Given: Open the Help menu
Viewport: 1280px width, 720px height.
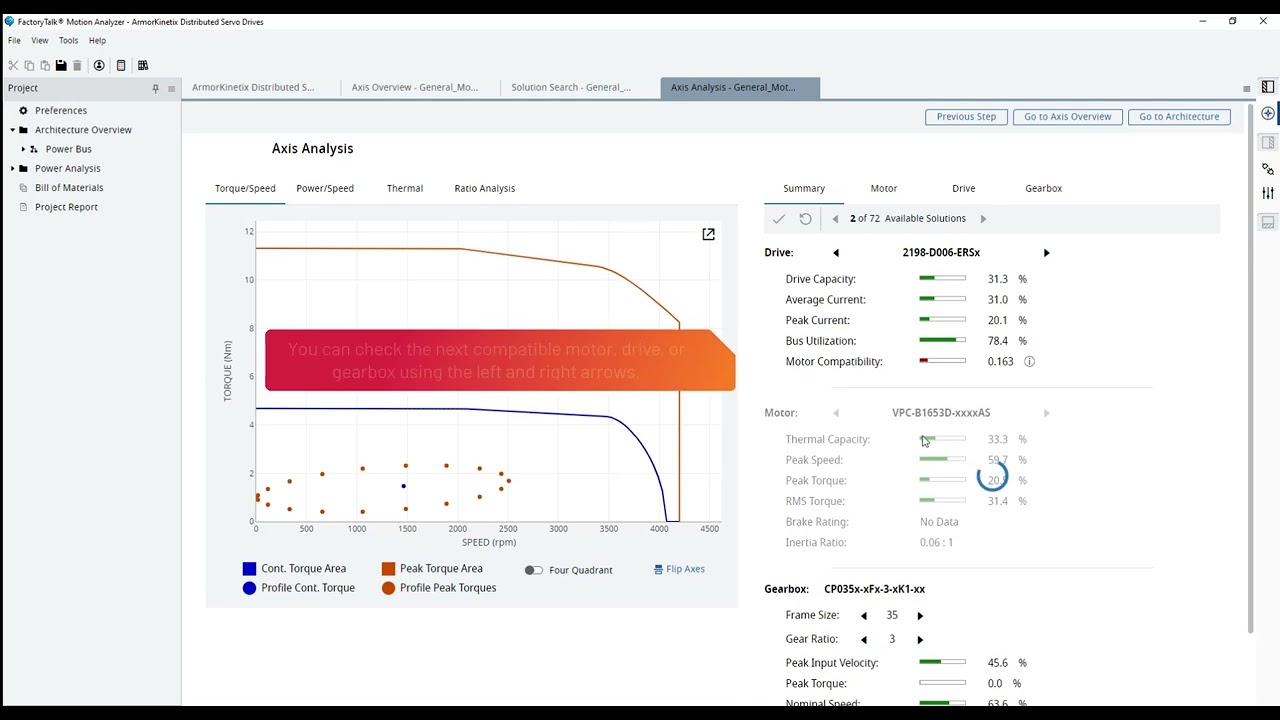Looking at the screenshot, I should click(x=97, y=41).
